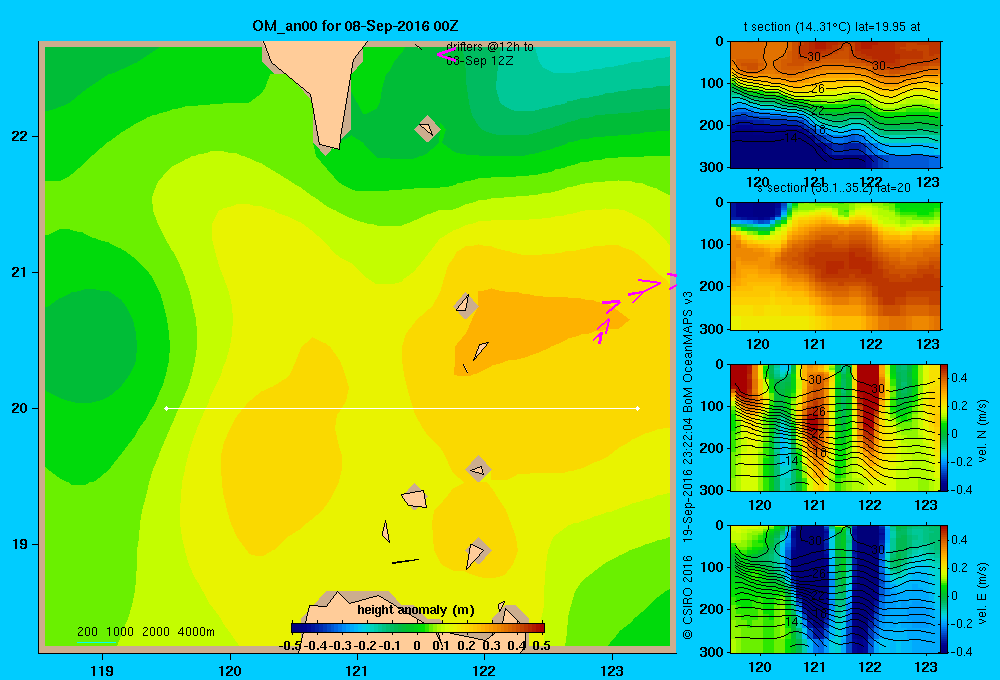Click the right endpoint of the white section line
Image resolution: width=1000 pixels, height=680 pixels.
click(x=638, y=408)
